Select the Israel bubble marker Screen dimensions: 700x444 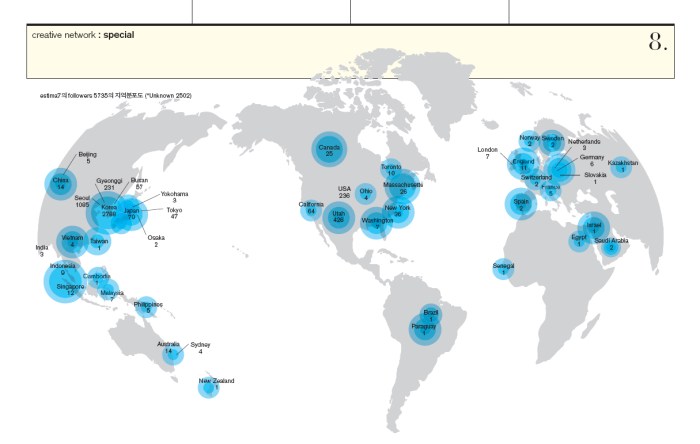point(594,226)
